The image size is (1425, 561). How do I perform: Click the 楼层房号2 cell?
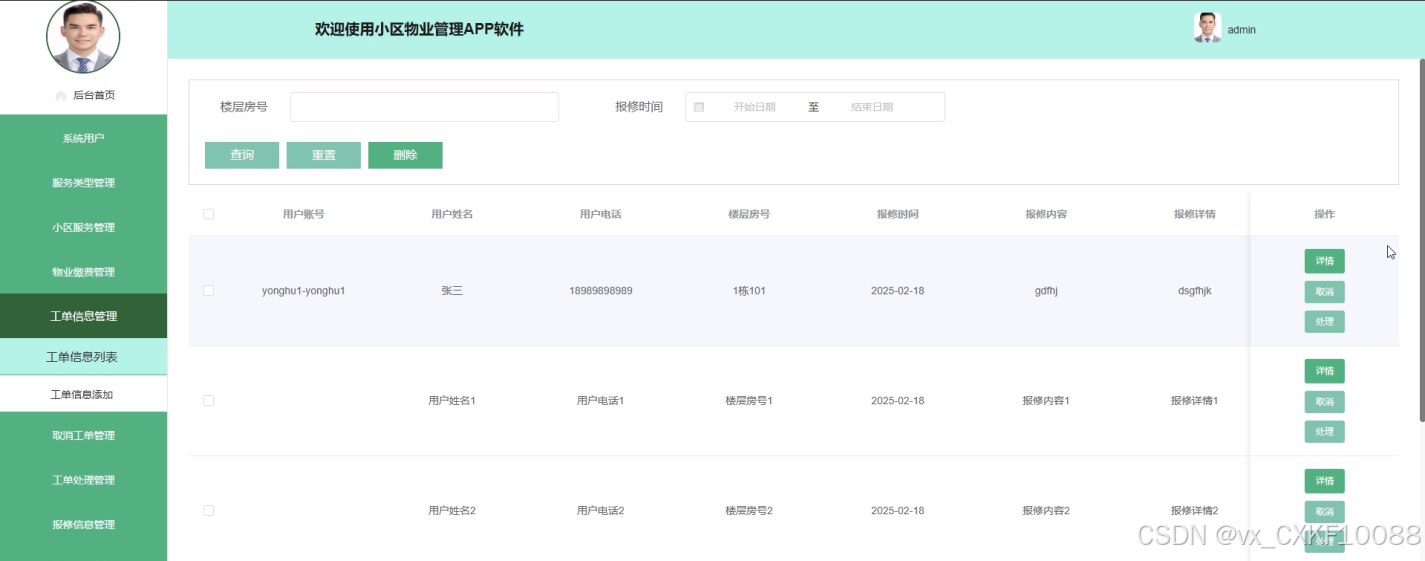pyautogui.click(x=749, y=511)
